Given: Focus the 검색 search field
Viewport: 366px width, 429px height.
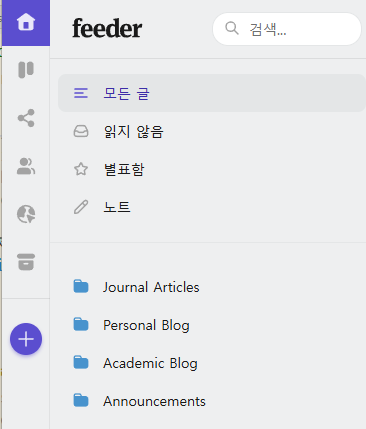Looking at the screenshot, I should coord(287,29).
